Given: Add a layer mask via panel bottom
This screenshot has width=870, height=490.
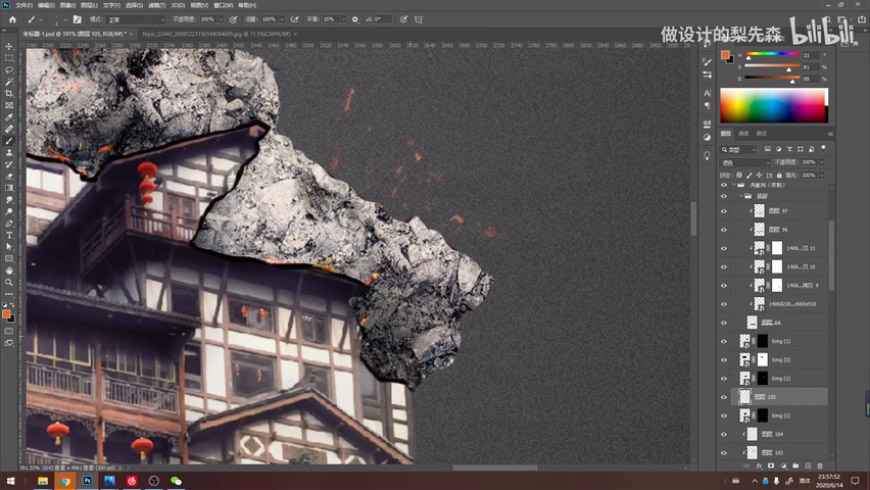Looking at the screenshot, I should click(x=771, y=466).
